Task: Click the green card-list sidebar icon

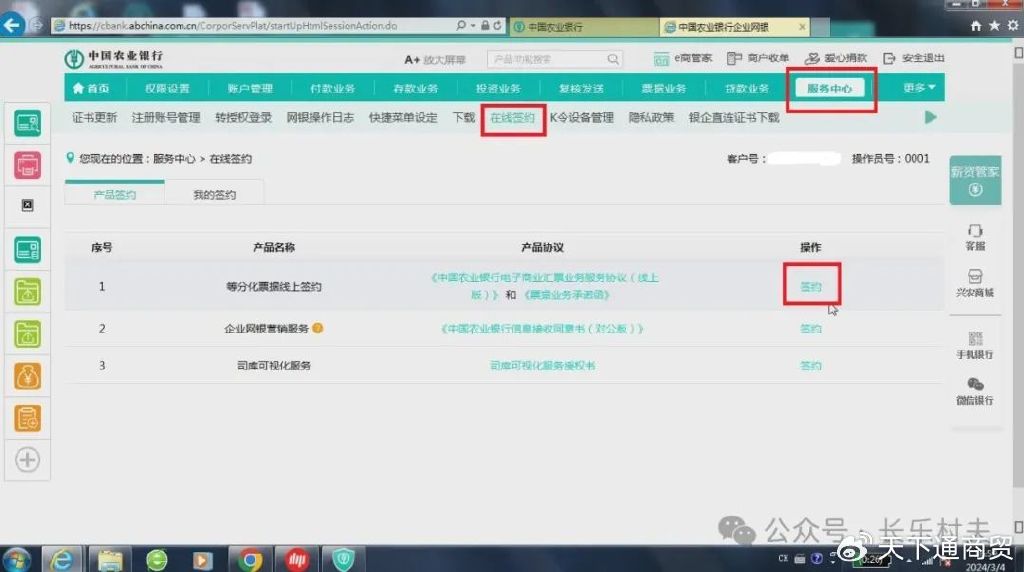Action: click(27, 250)
